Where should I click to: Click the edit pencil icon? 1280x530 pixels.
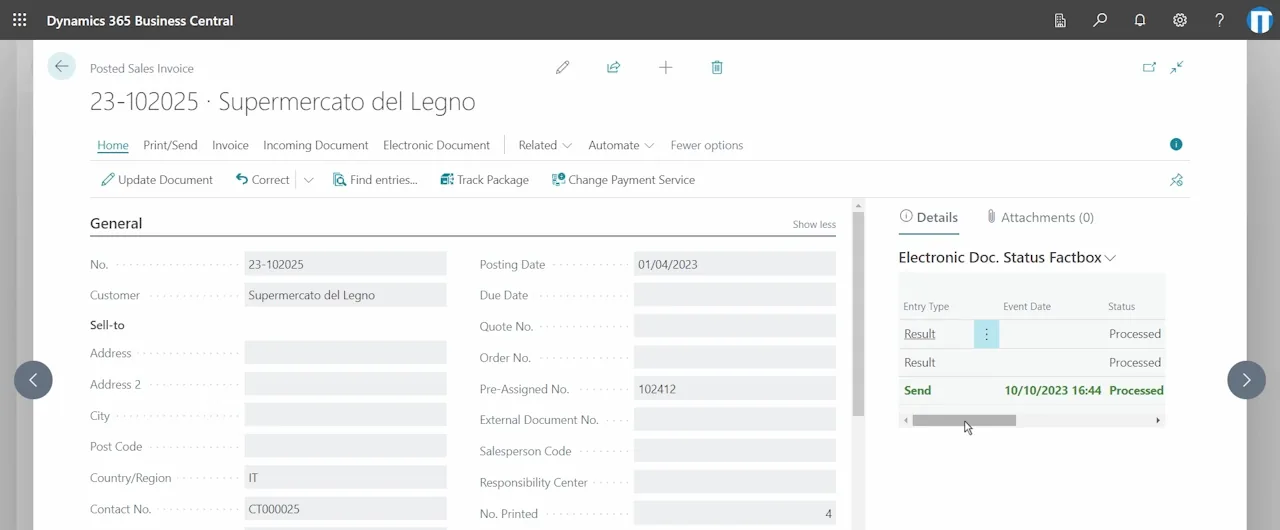click(x=563, y=67)
